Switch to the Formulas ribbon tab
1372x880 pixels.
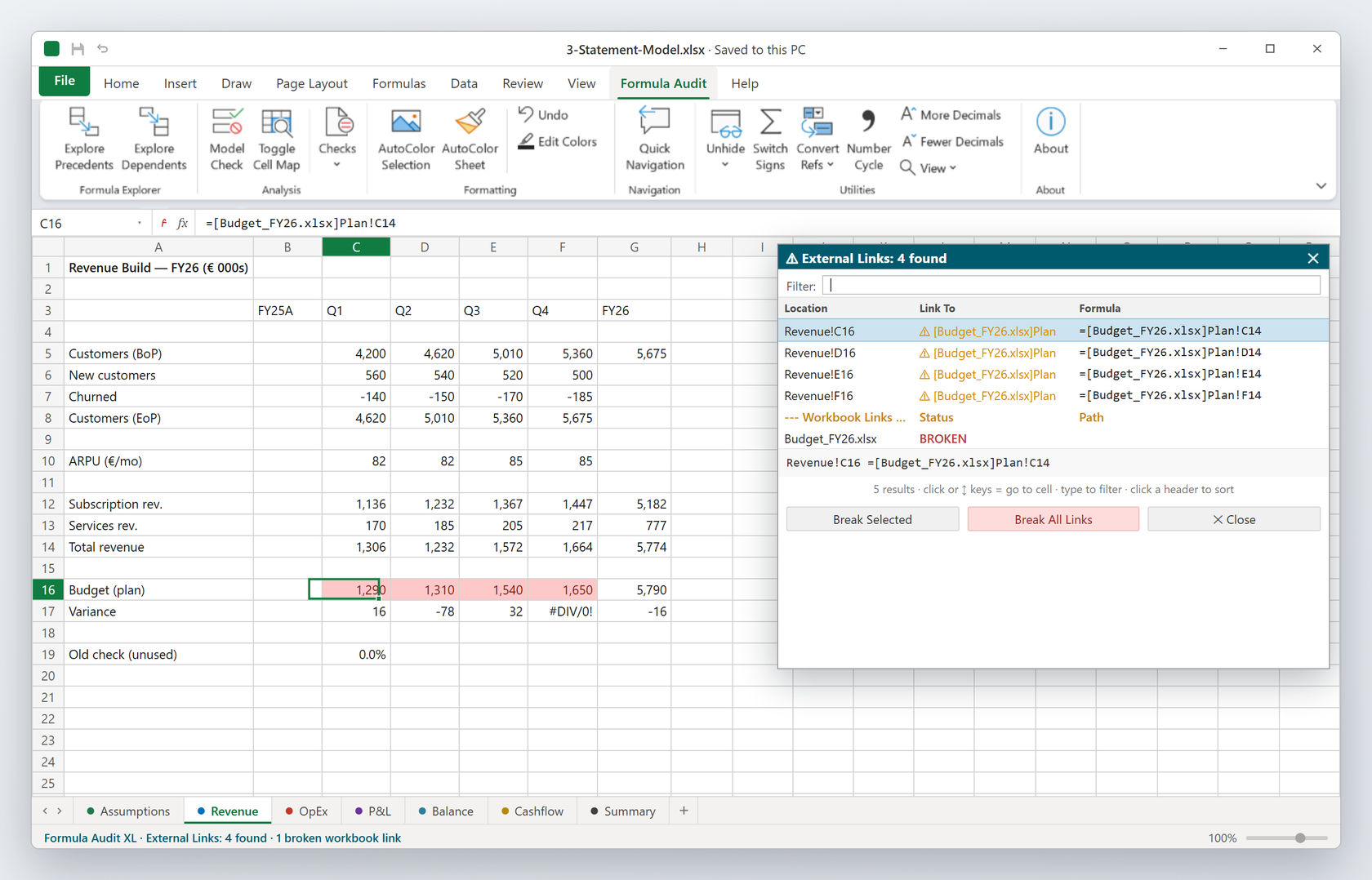point(399,83)
